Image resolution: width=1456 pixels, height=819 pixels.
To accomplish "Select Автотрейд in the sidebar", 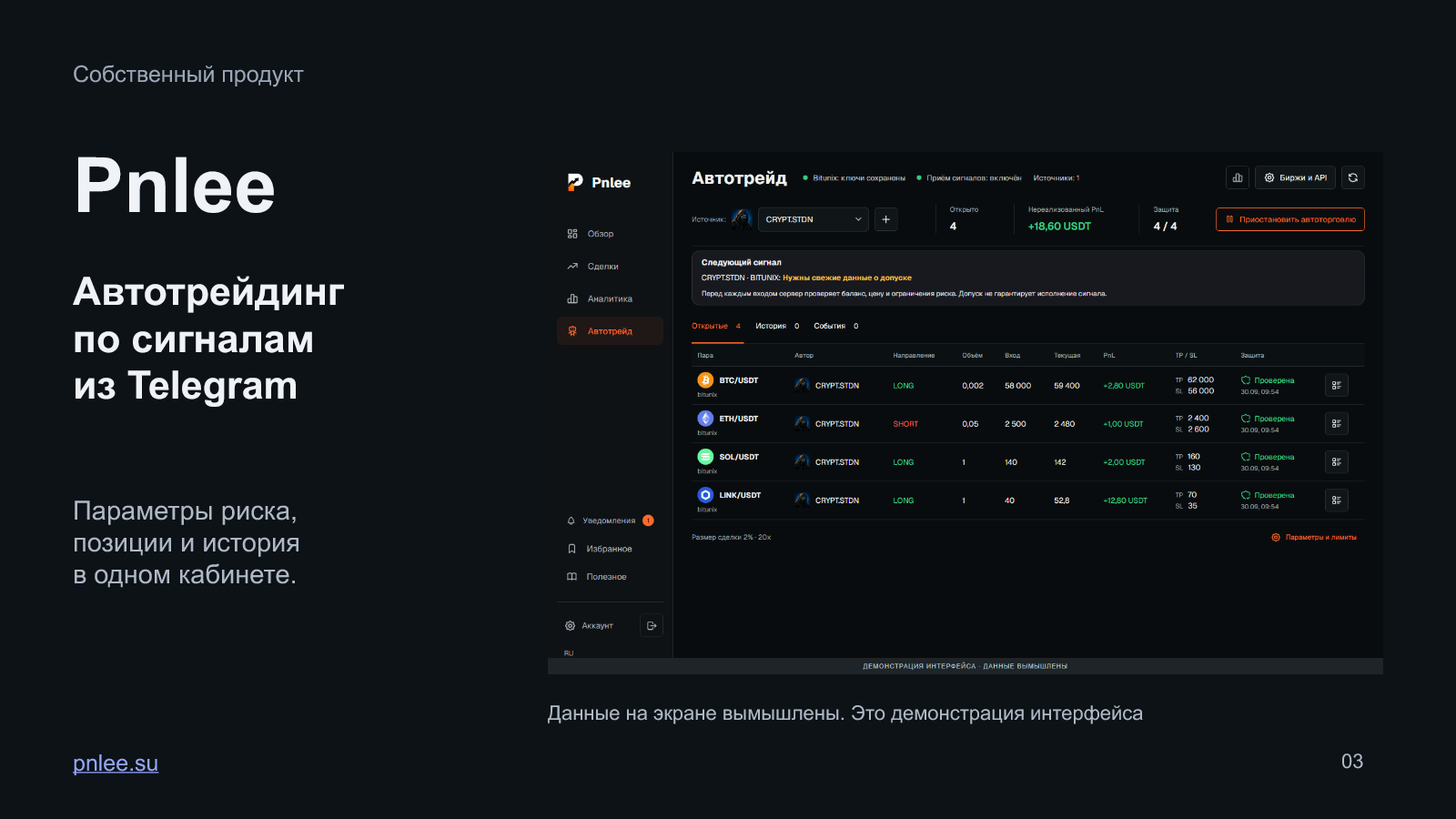I will pos(610,331).
